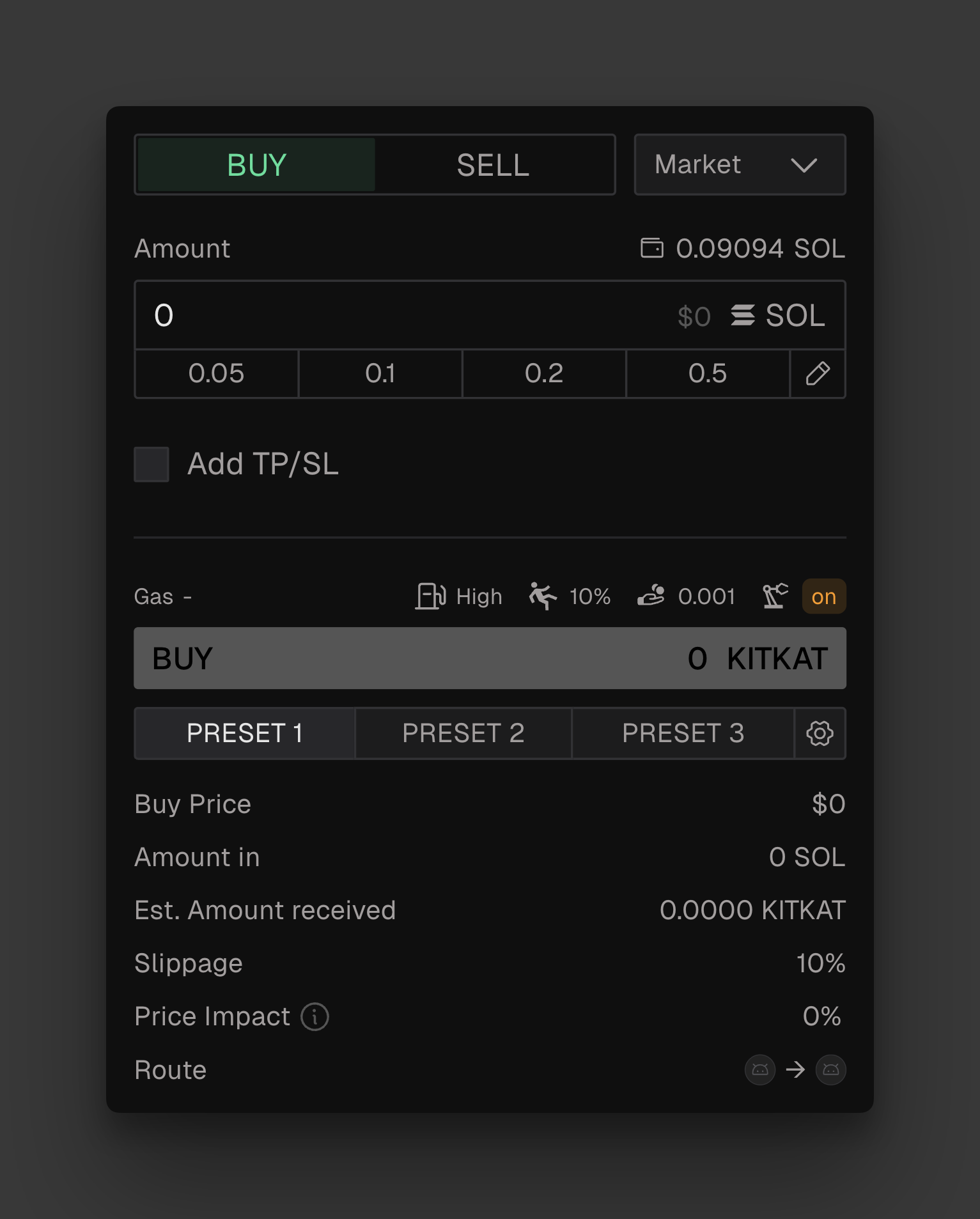980x1219 pixels.
Task: Click the MEV protection robot arm icon
Action: click(x=775, y=596)
